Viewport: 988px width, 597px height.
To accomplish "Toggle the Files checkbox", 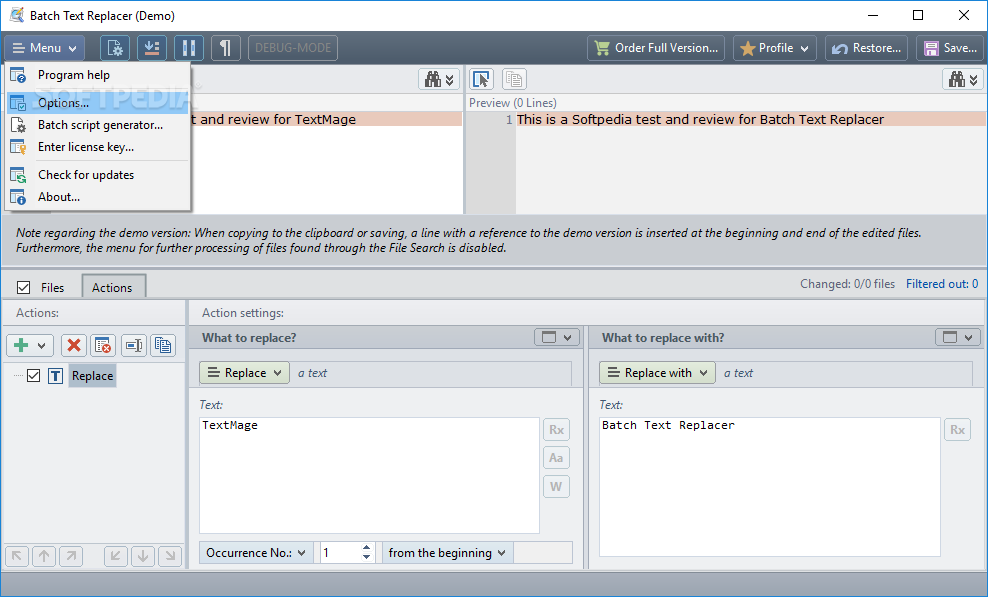I will pyautogui.click(x=23, y=287).
